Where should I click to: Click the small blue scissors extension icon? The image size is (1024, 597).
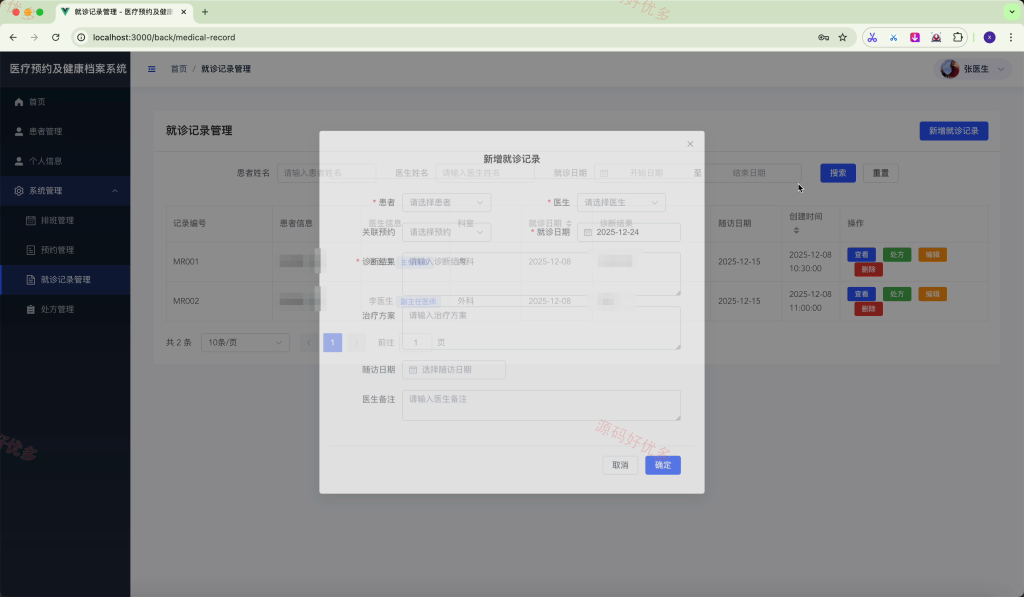tap(893, 37)
